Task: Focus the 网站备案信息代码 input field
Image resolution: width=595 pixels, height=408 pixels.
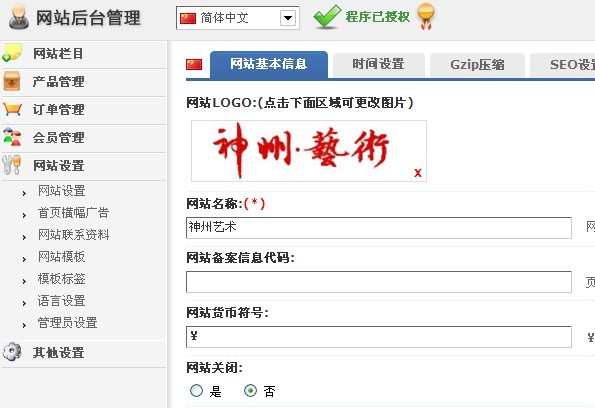Action: (379, 282)
